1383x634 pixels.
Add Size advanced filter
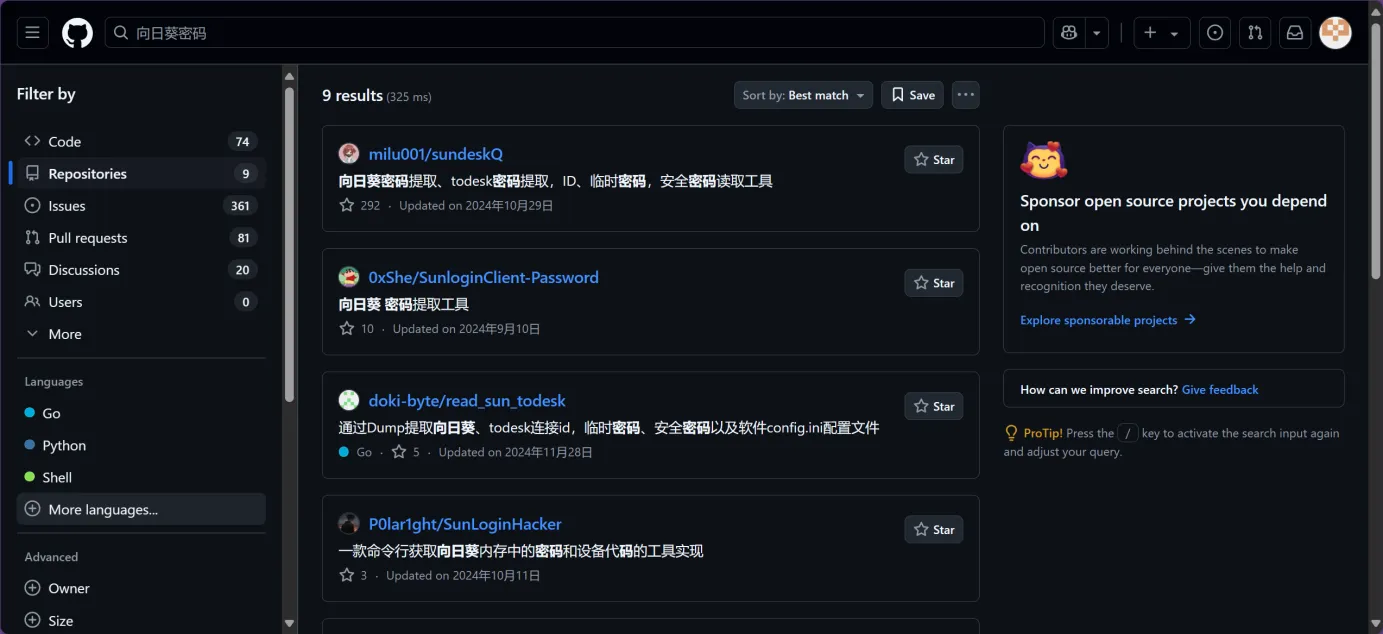click(141, 620)
